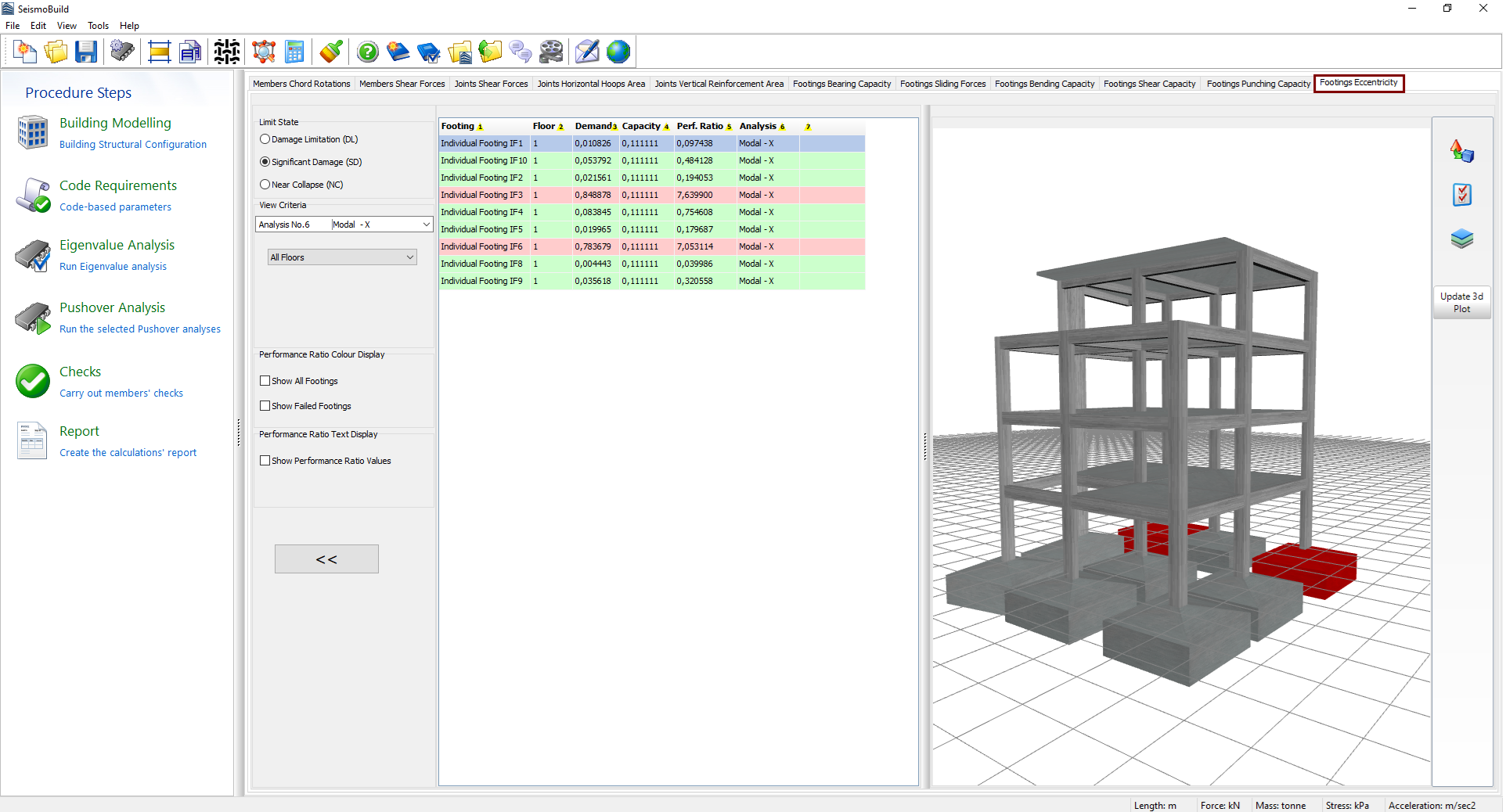Tick Show Performance Ratio Values checkbox
The height and width of the screenshot is (812, 1506).
(x=265, y=461)
